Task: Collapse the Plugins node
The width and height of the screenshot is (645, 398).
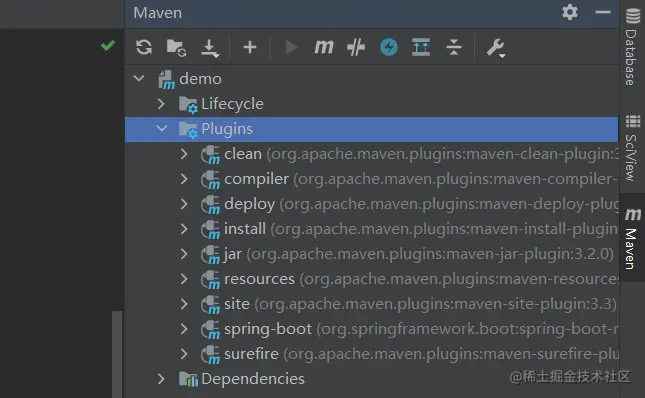Action: pyautogui.click(x=162, y=128)
